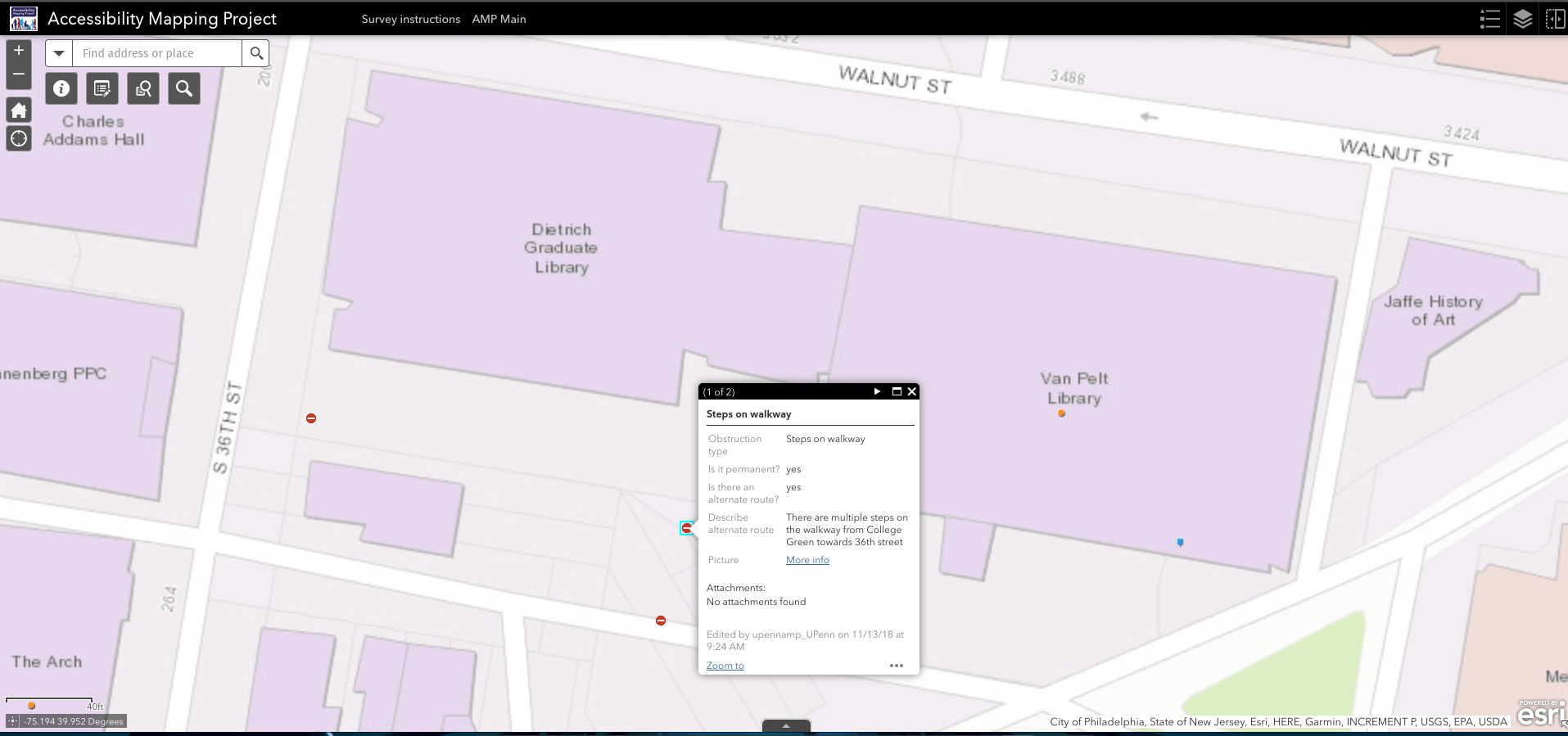Click the Esri logo
Image resolution: width=1568 pixels, height=736 pixels.
1540,714
